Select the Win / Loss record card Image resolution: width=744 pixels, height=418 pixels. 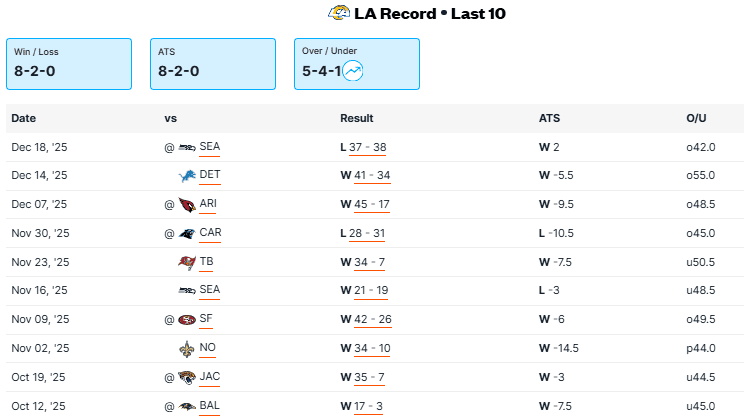click(69, 64)
